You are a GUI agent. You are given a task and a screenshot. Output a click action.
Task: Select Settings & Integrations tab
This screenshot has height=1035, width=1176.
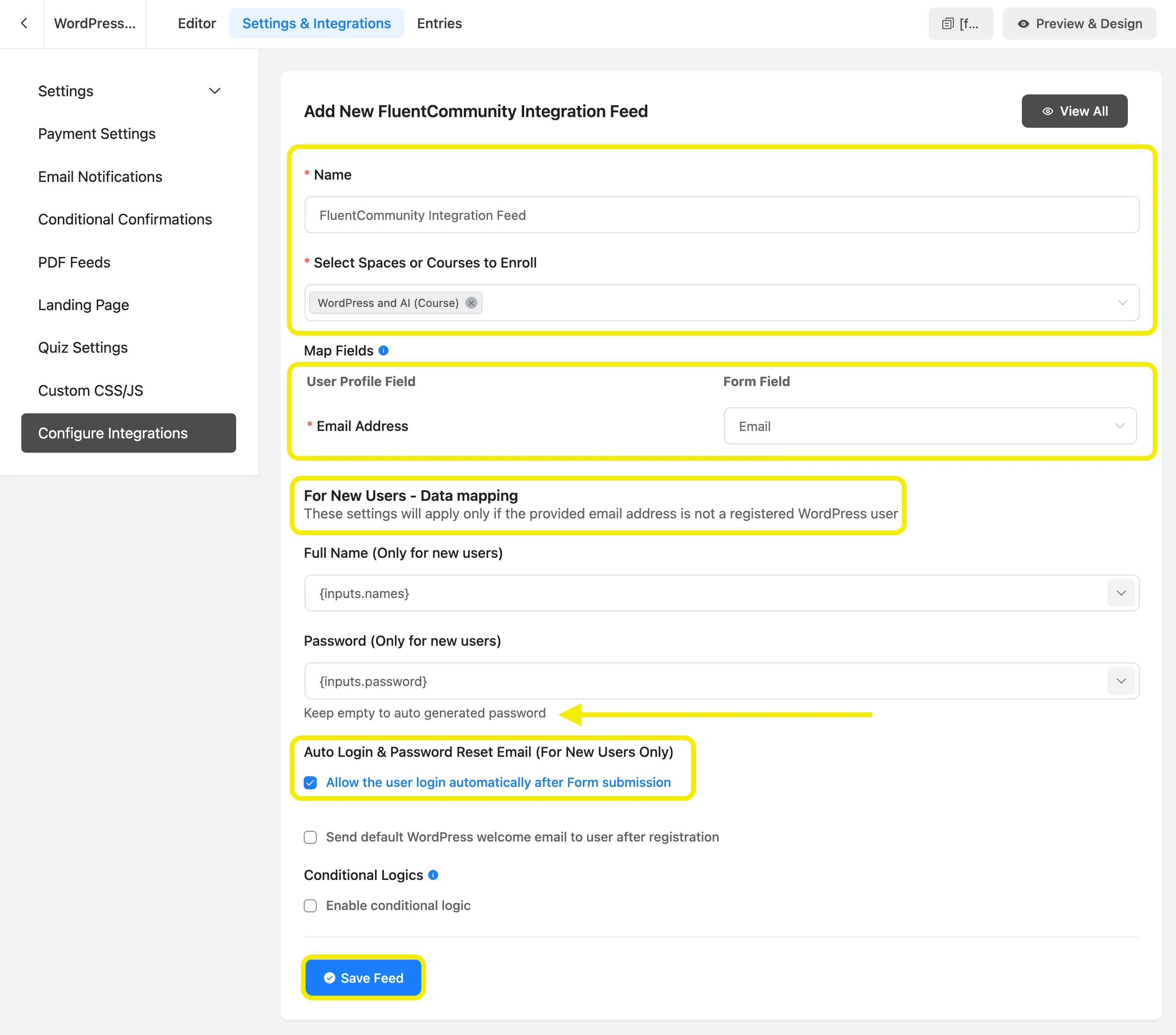[x=316, y=24]
